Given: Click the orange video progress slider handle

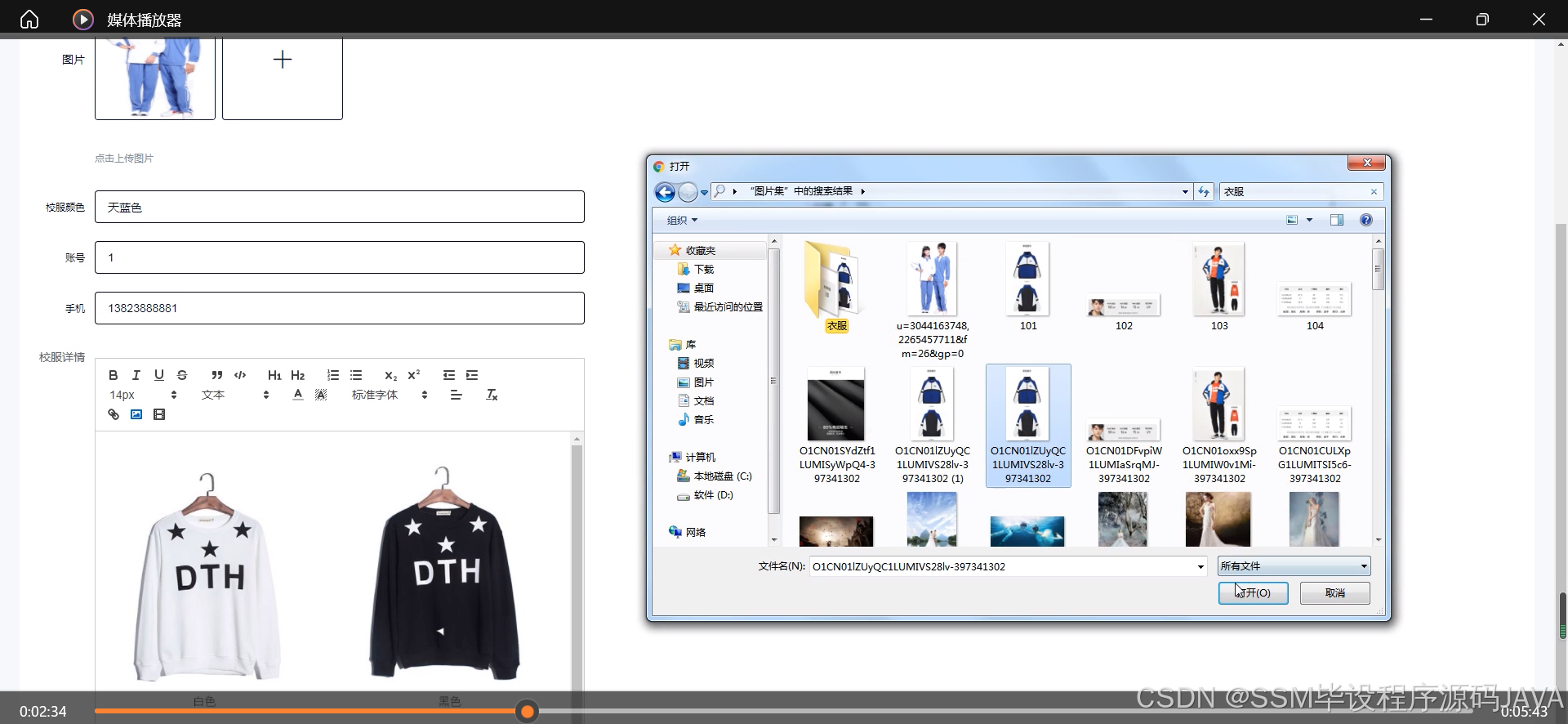Looking at the screenshot, I should click(528, 712).
